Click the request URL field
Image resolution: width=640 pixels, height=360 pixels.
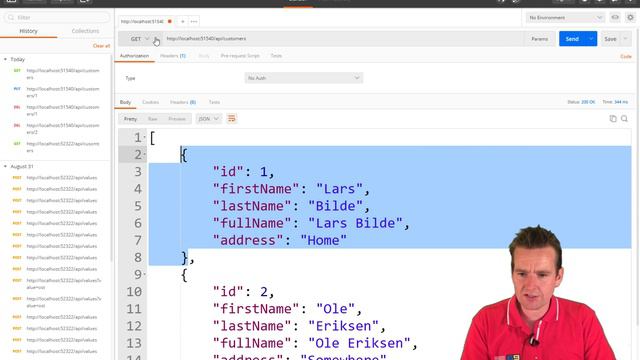coord(343,39)
